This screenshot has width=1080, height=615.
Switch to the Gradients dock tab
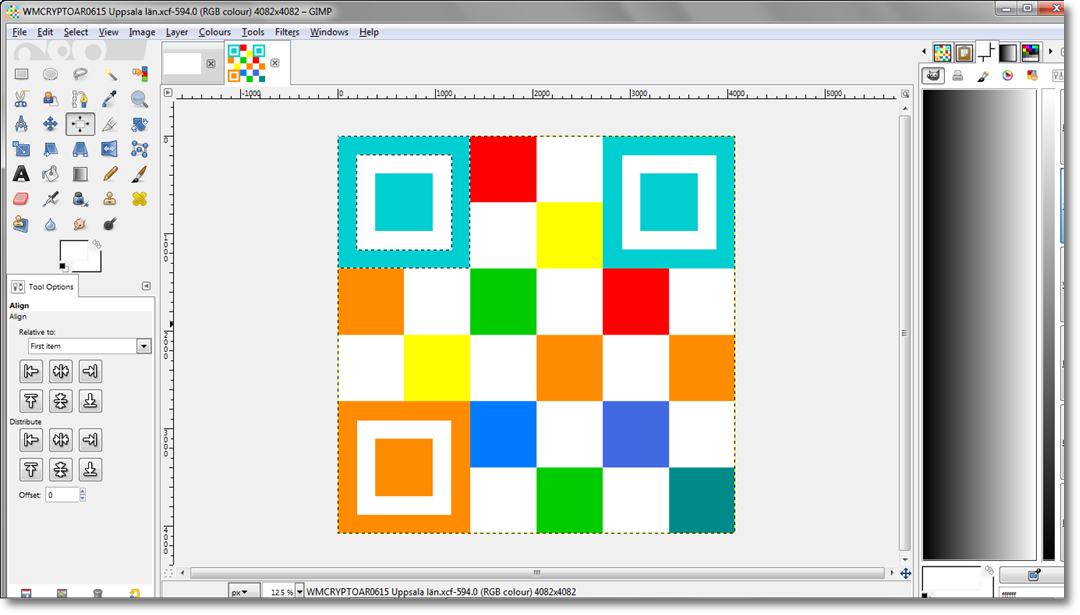tap(1008, 52)
